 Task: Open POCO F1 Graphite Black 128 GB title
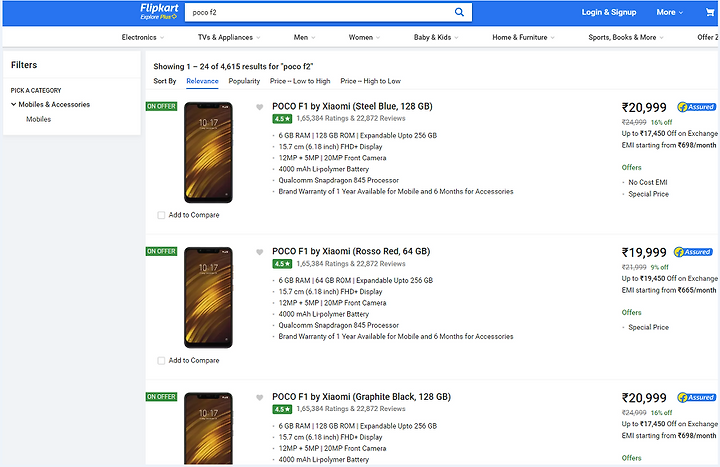361,397
